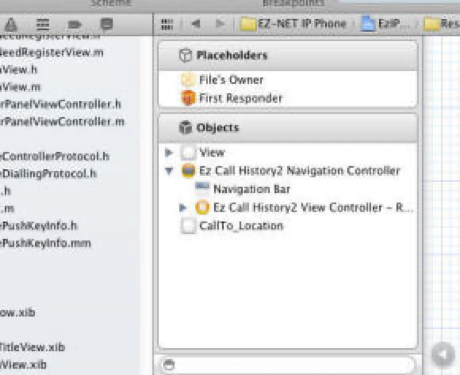
Task: Click the Objects section header text
Action: tap(218, 127)
